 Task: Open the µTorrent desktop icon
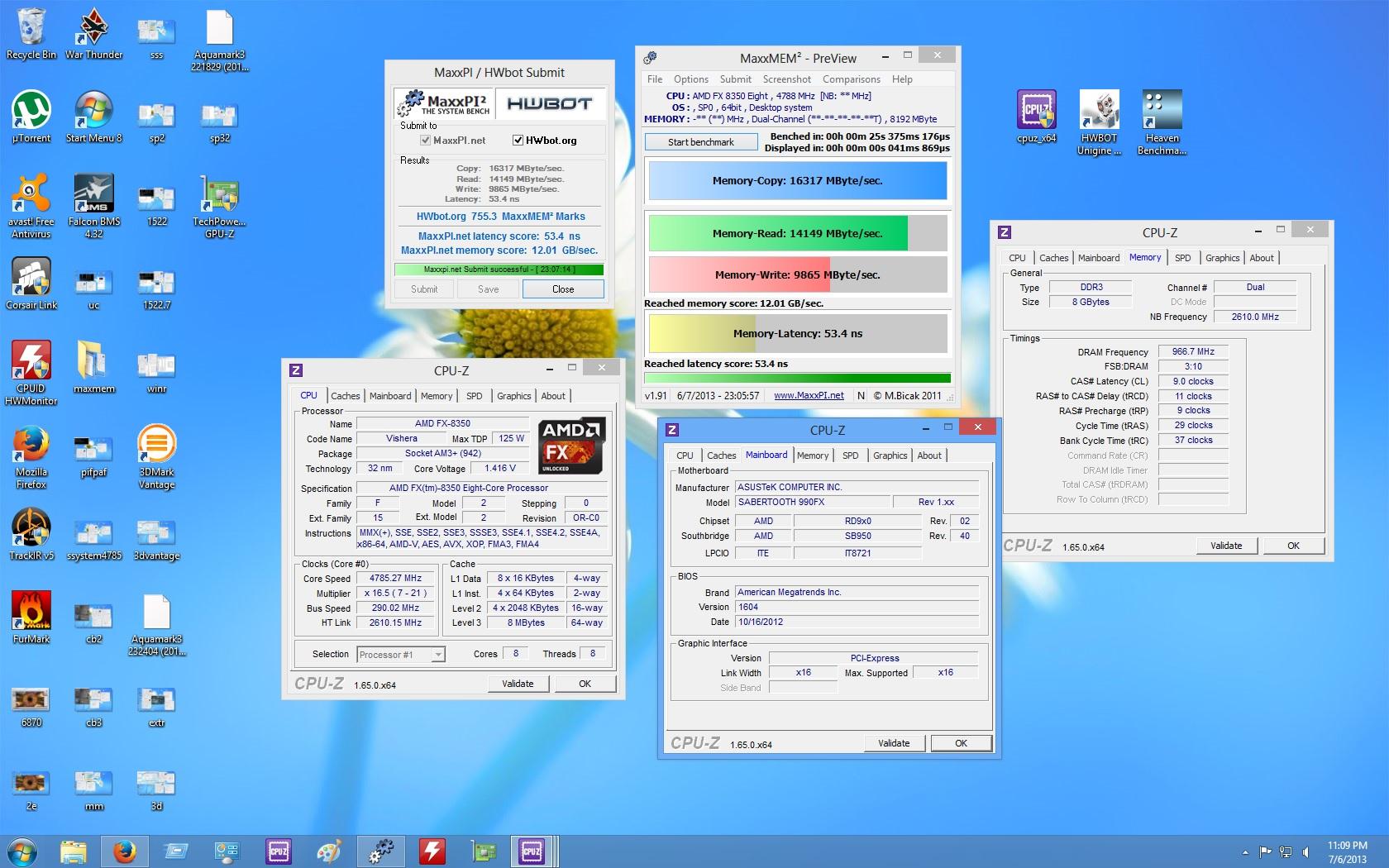(31, 117)
